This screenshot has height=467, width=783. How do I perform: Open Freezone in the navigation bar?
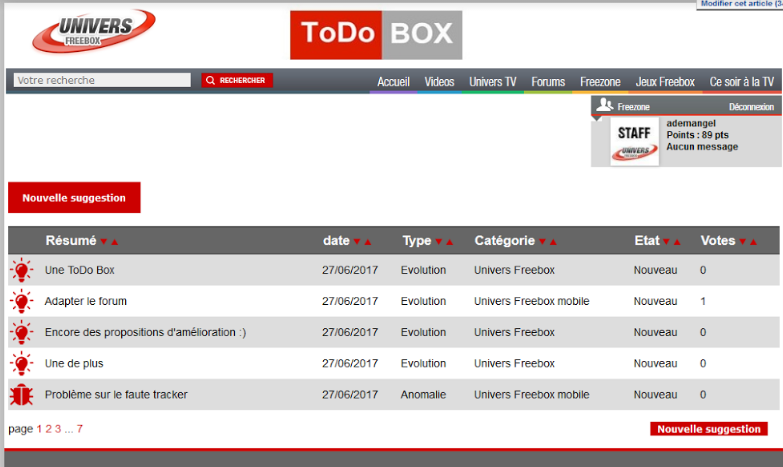pos(600,82)
